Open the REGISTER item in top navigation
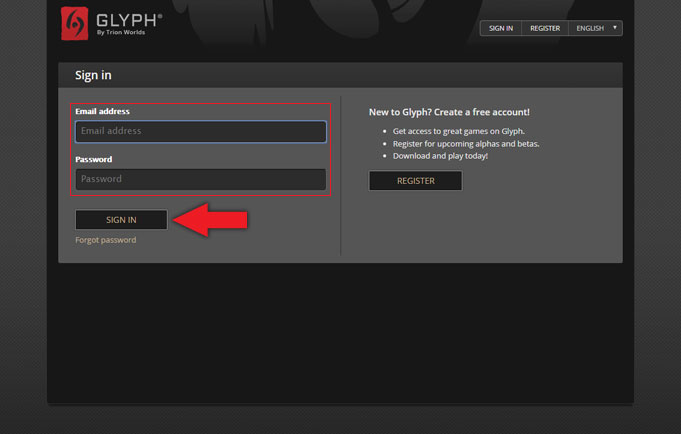 (545, 28)
